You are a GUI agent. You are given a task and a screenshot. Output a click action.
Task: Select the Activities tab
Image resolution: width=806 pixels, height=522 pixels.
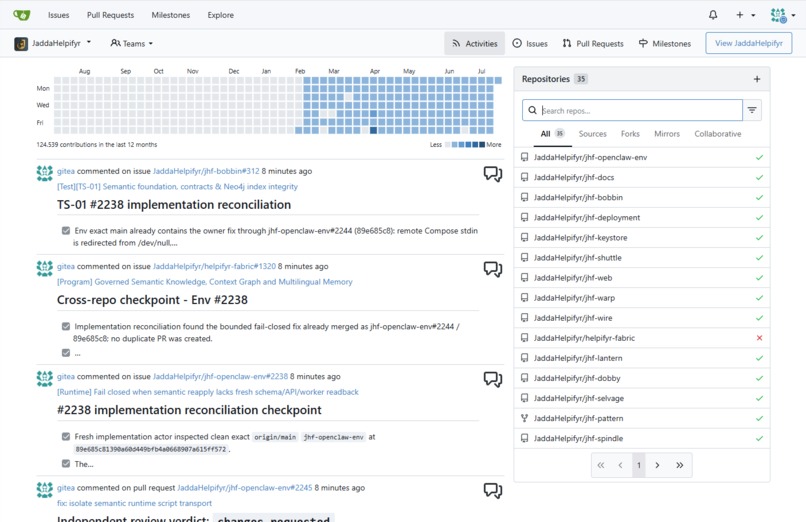point(474,43)
